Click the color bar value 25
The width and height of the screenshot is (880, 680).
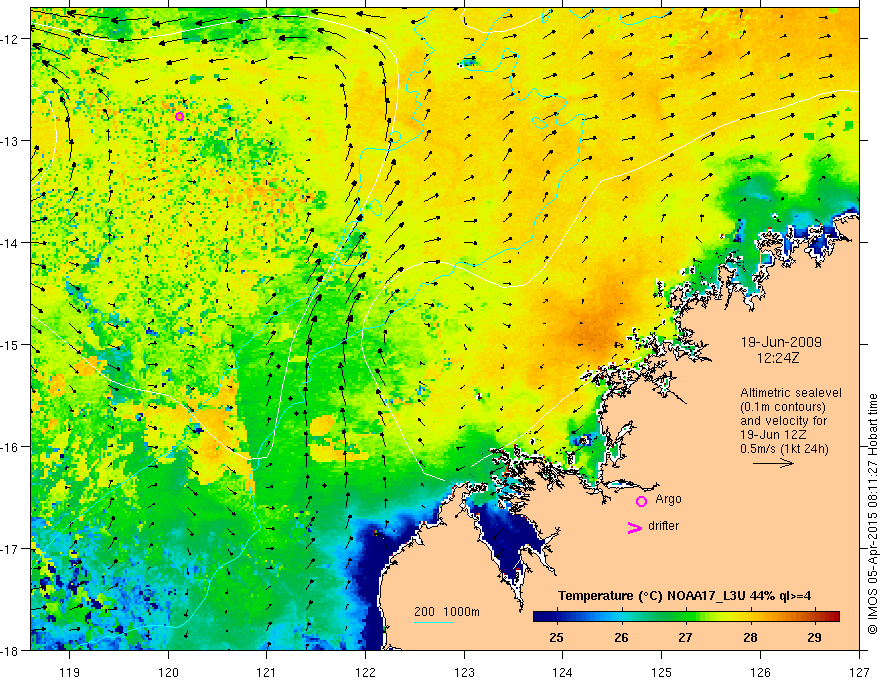[556, 637]
